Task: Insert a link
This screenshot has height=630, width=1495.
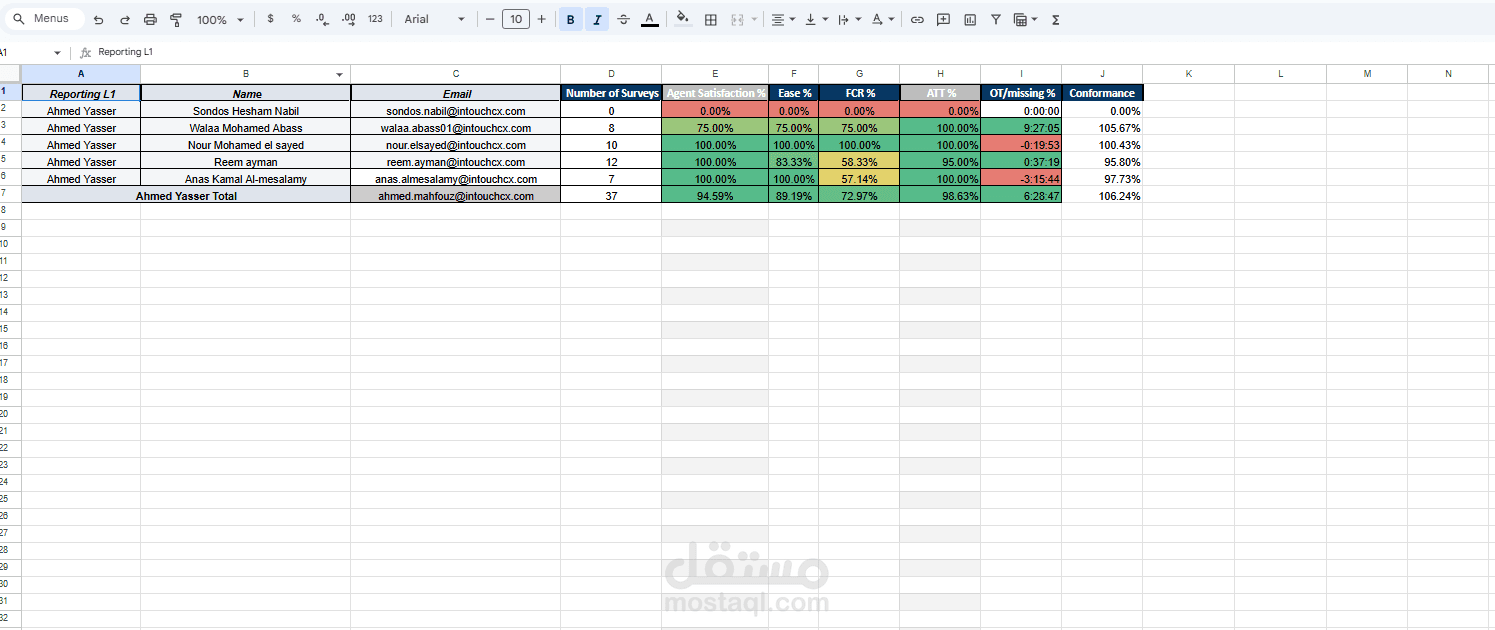Action: coord(917,19)
